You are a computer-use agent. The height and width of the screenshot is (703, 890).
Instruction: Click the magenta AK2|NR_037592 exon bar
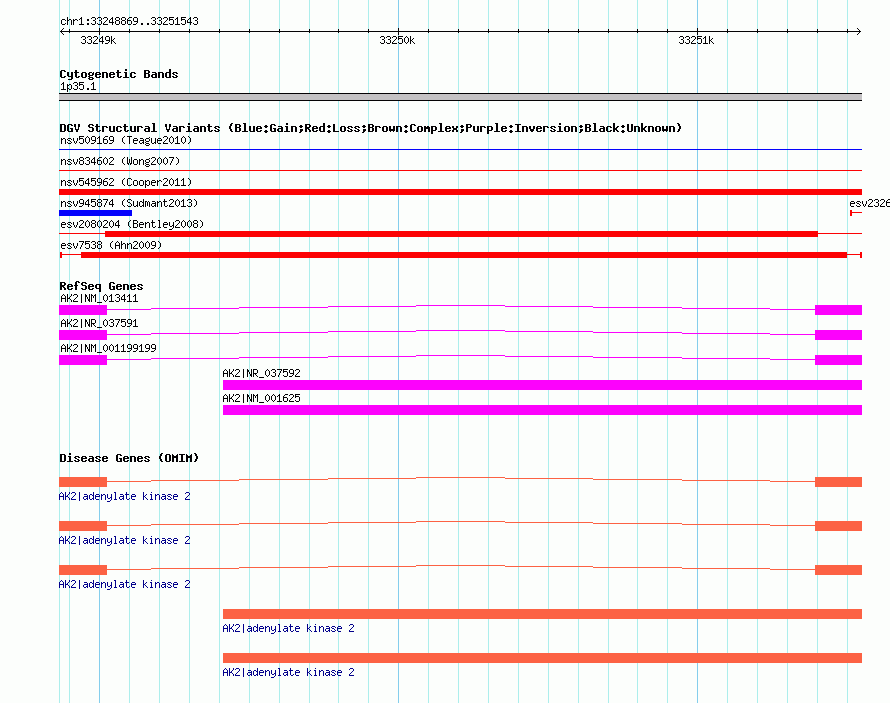[x=543, y=385]
